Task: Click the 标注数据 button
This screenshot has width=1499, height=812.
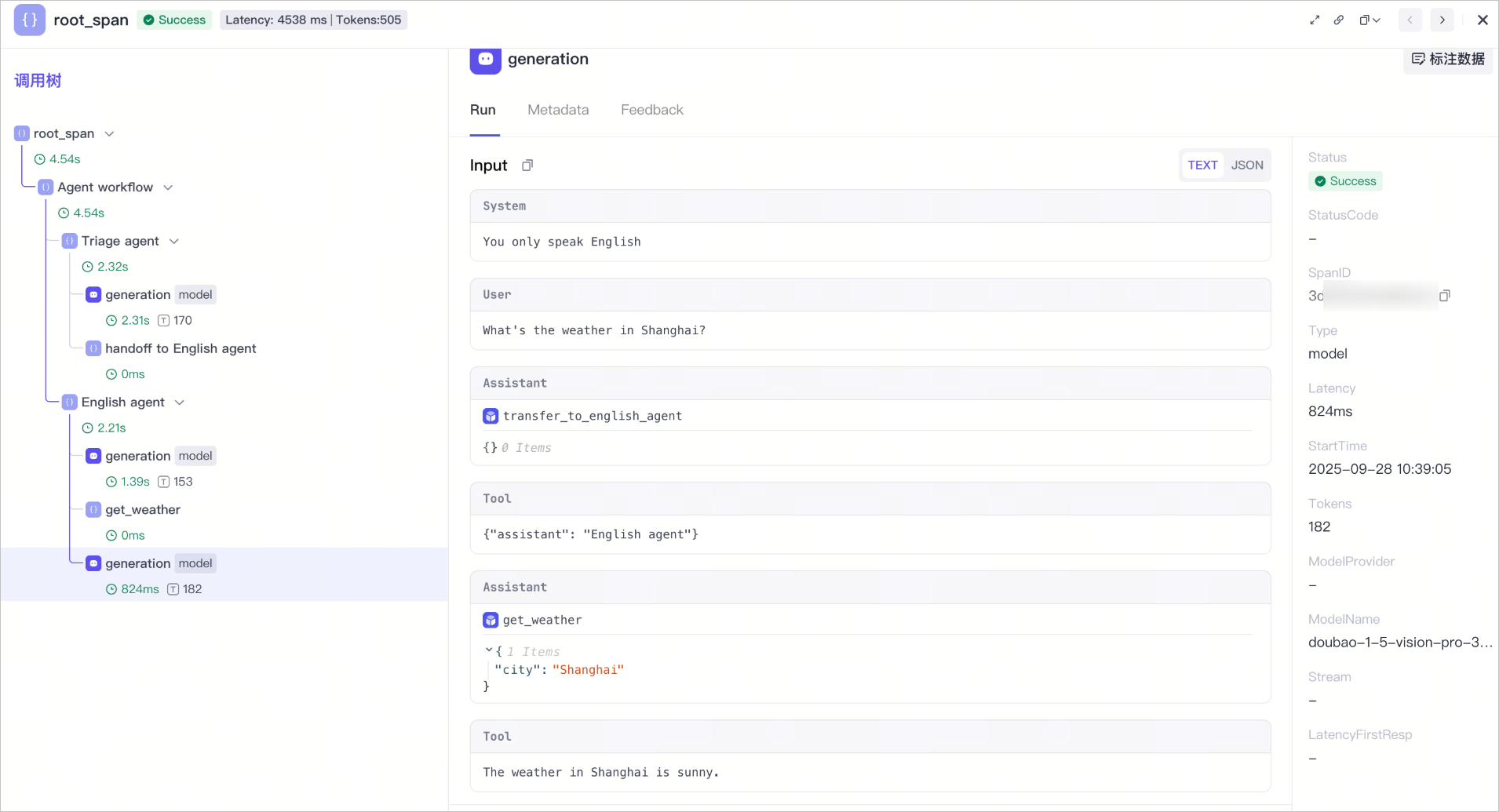Action: tap(1448, 60)
